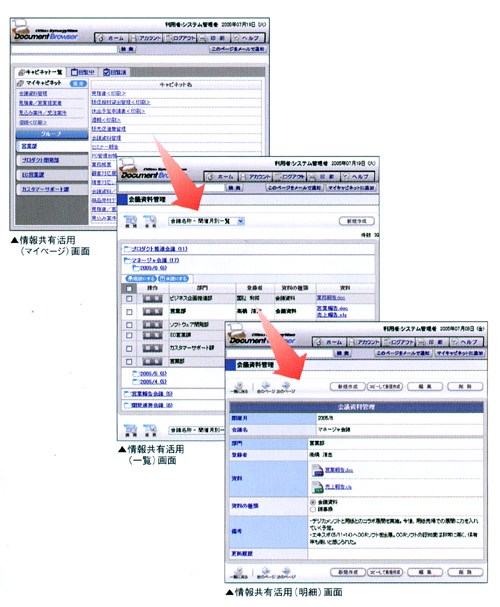Go to previous page via top arrow icon
500x607 pixels.
point(266,385)
